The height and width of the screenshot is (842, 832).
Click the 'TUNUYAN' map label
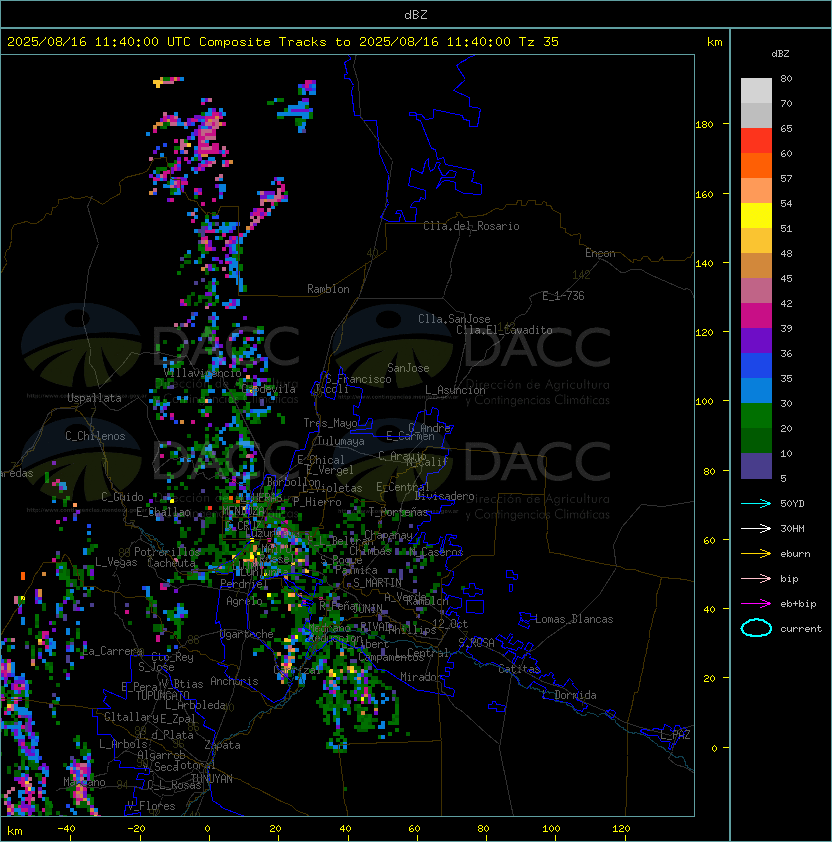click(x=212, y=779)
